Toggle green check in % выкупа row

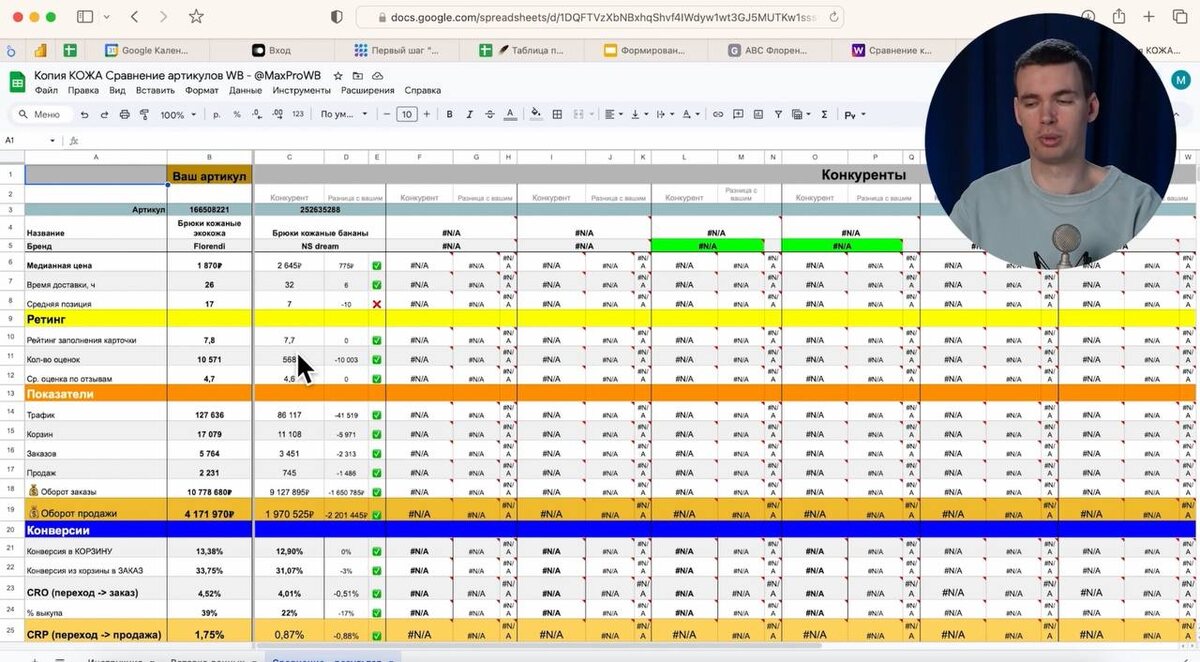pos(377,613)
